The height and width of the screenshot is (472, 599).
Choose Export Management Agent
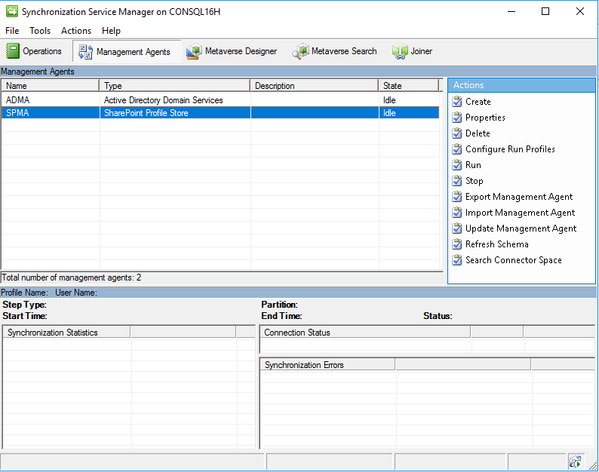(x=519, y=197)
